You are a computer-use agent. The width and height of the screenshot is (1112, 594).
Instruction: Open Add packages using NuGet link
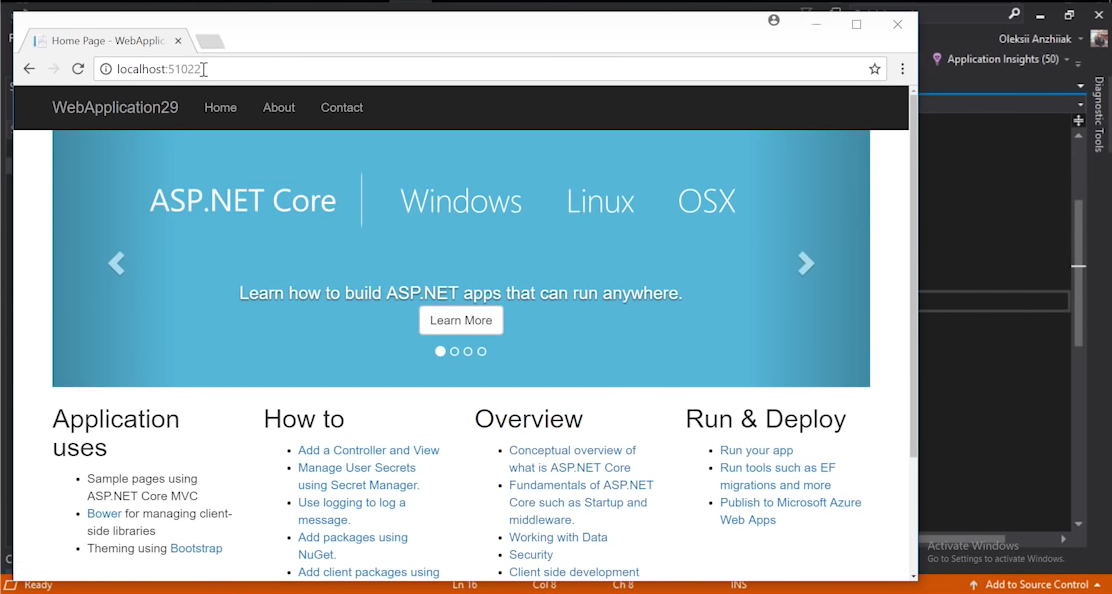[x=352, y=546]
